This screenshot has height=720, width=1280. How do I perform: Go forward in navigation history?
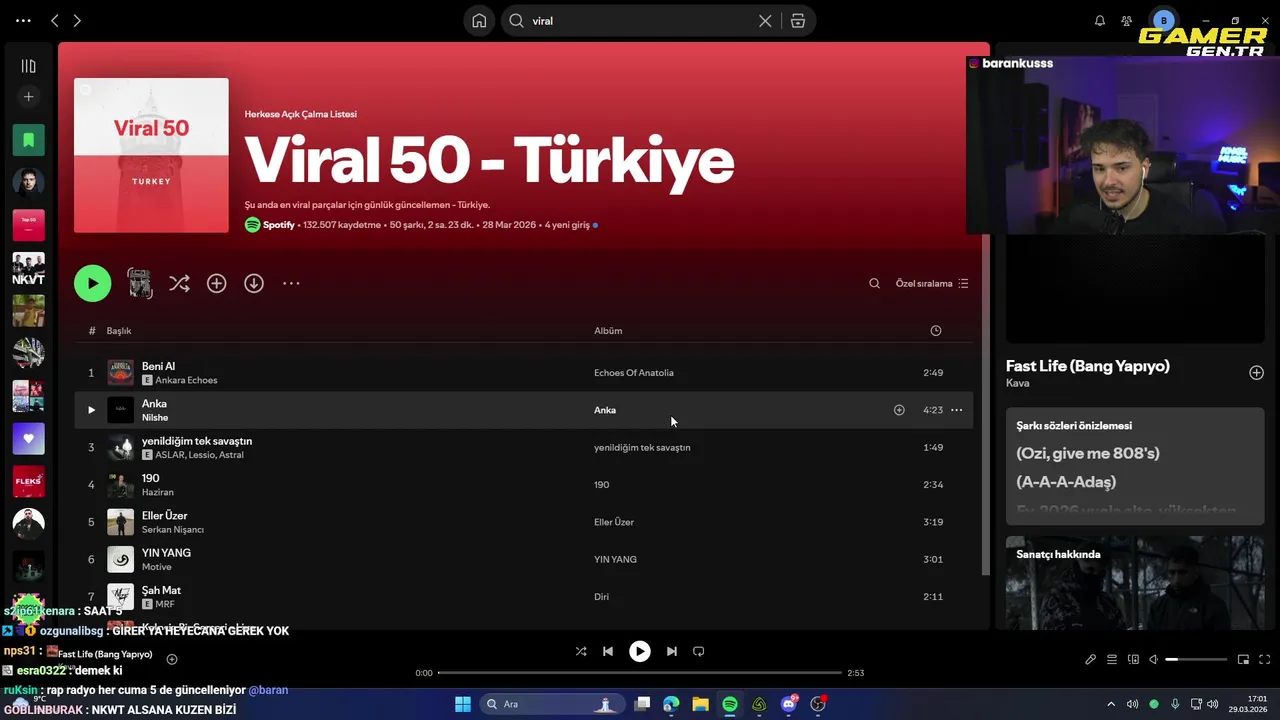pos(77,20)
